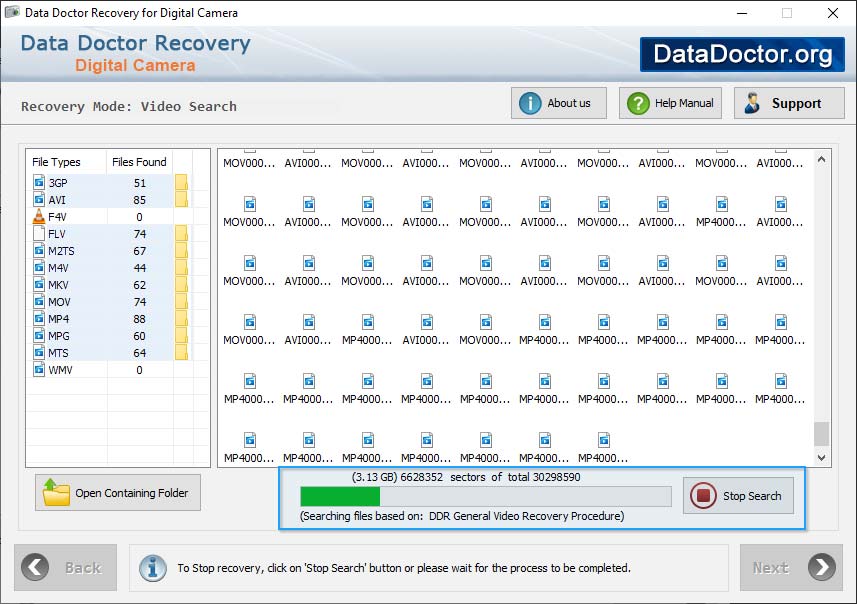
Task: Click the MOV file type icon
Action: pos(39,301)
